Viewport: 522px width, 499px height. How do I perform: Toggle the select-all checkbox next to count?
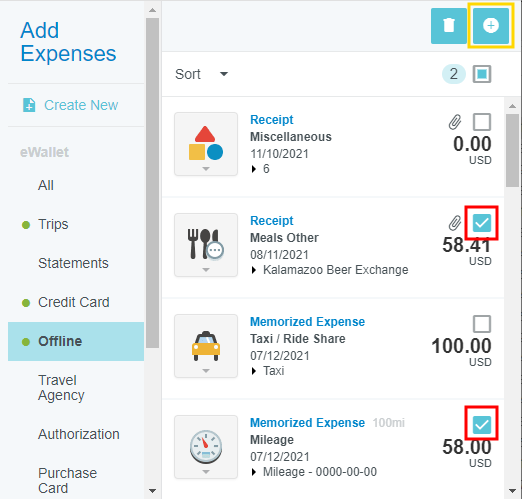[x=482, y=74]
